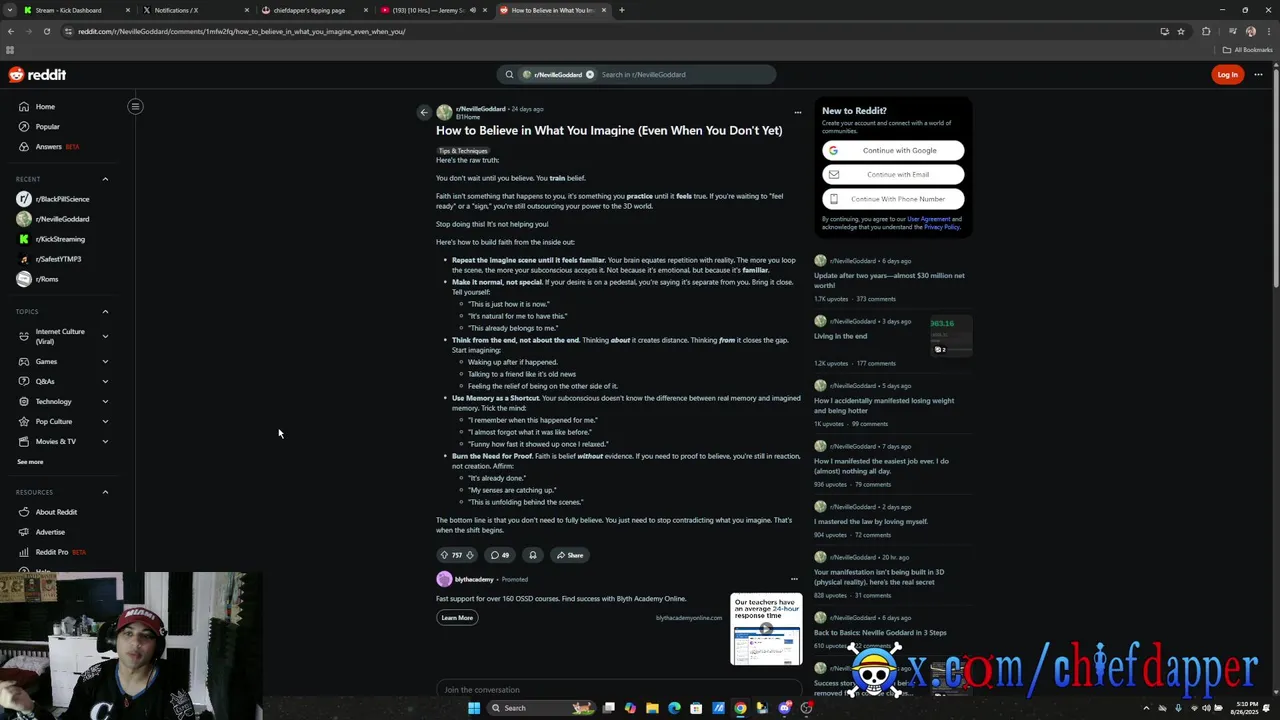Open r/KickStreaming from recent list
The height and width of the screenshot is (720, 1280).
[60, 239]
